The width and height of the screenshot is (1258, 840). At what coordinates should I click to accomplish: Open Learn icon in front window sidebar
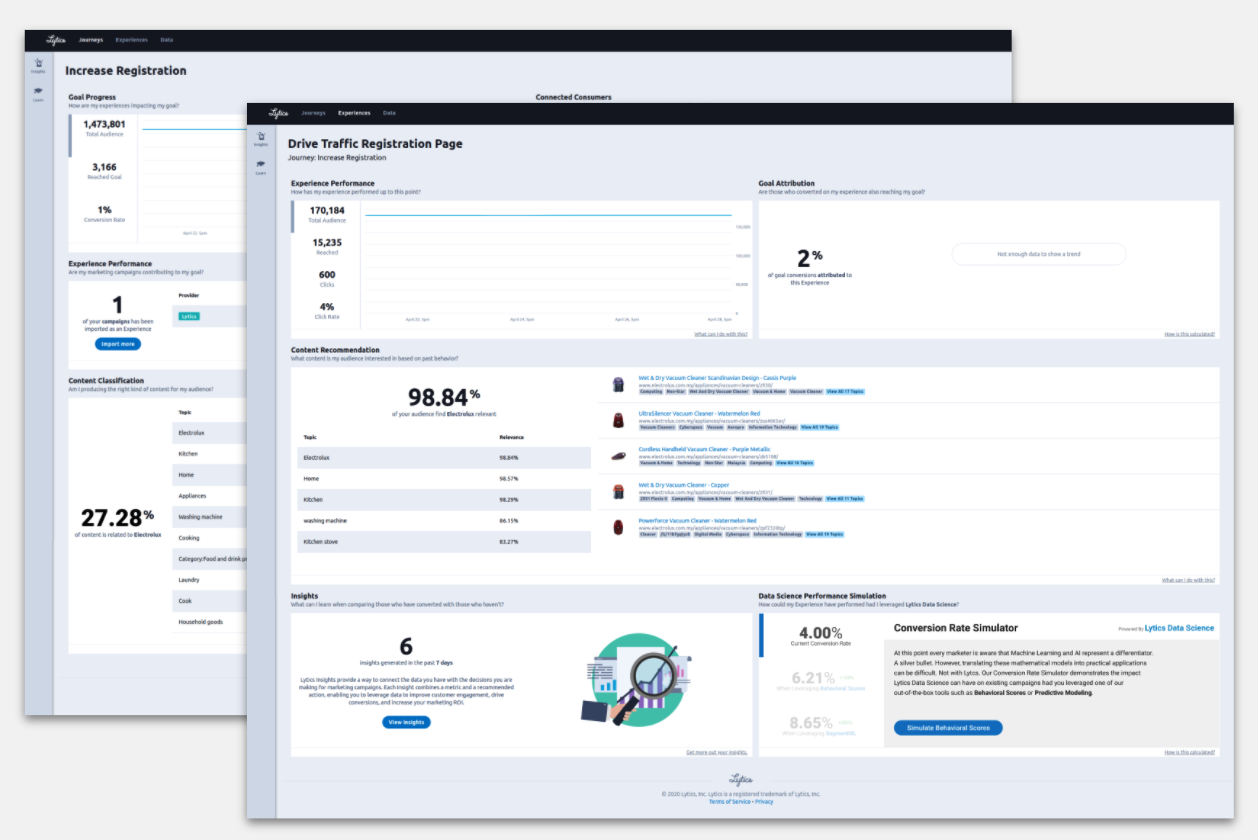point(261,166)
